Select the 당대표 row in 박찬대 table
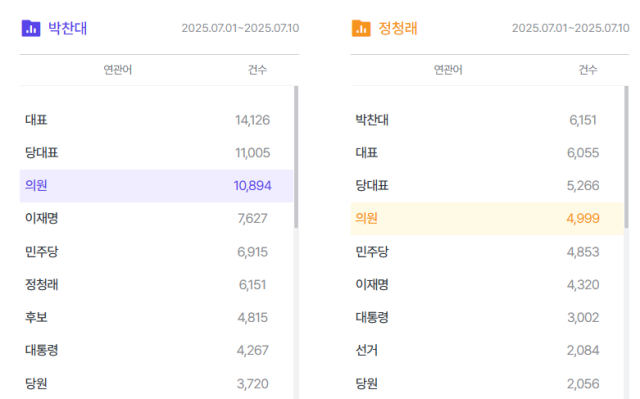 click(x=156, y=153)
